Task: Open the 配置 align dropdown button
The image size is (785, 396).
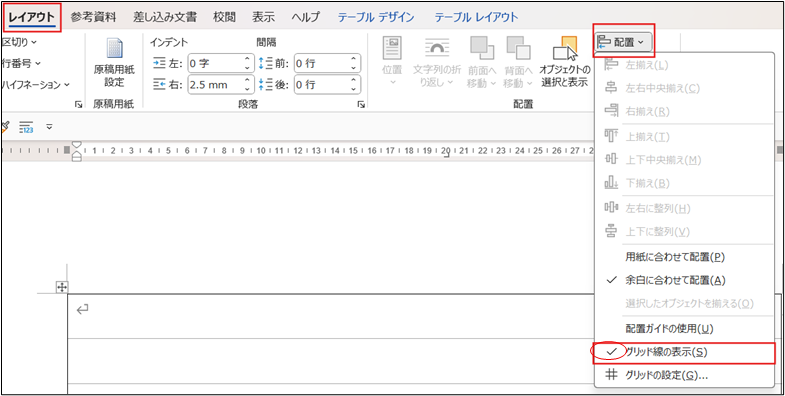Action: click(x=623, y=43)
